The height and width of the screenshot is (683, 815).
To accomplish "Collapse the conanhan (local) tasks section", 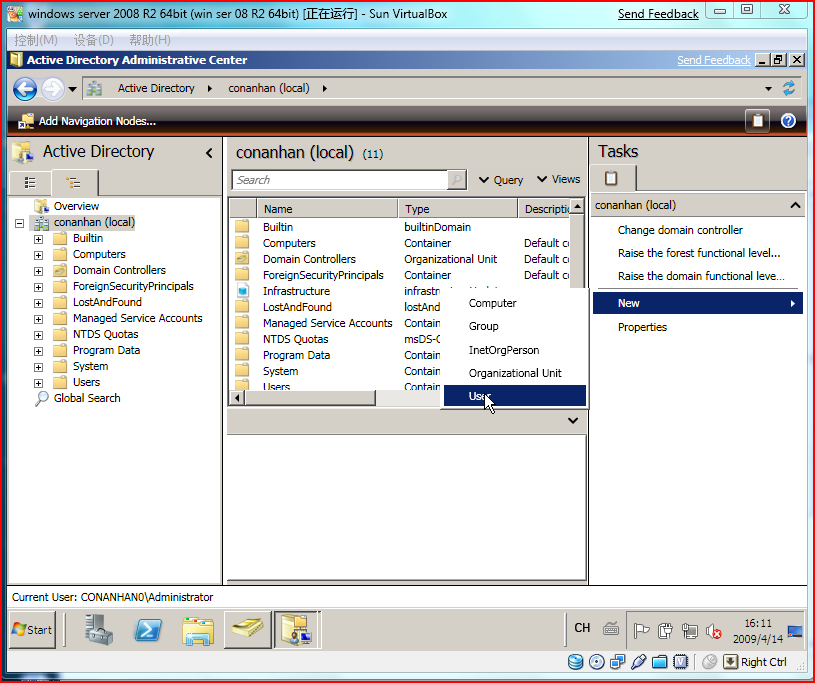I will point(795,205).
